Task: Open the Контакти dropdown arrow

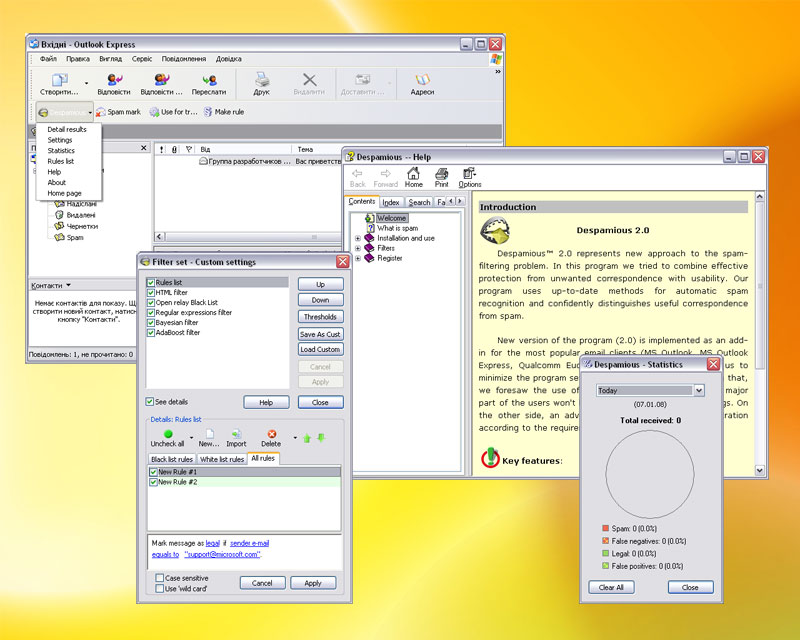Action: click(x=68, y=285)
